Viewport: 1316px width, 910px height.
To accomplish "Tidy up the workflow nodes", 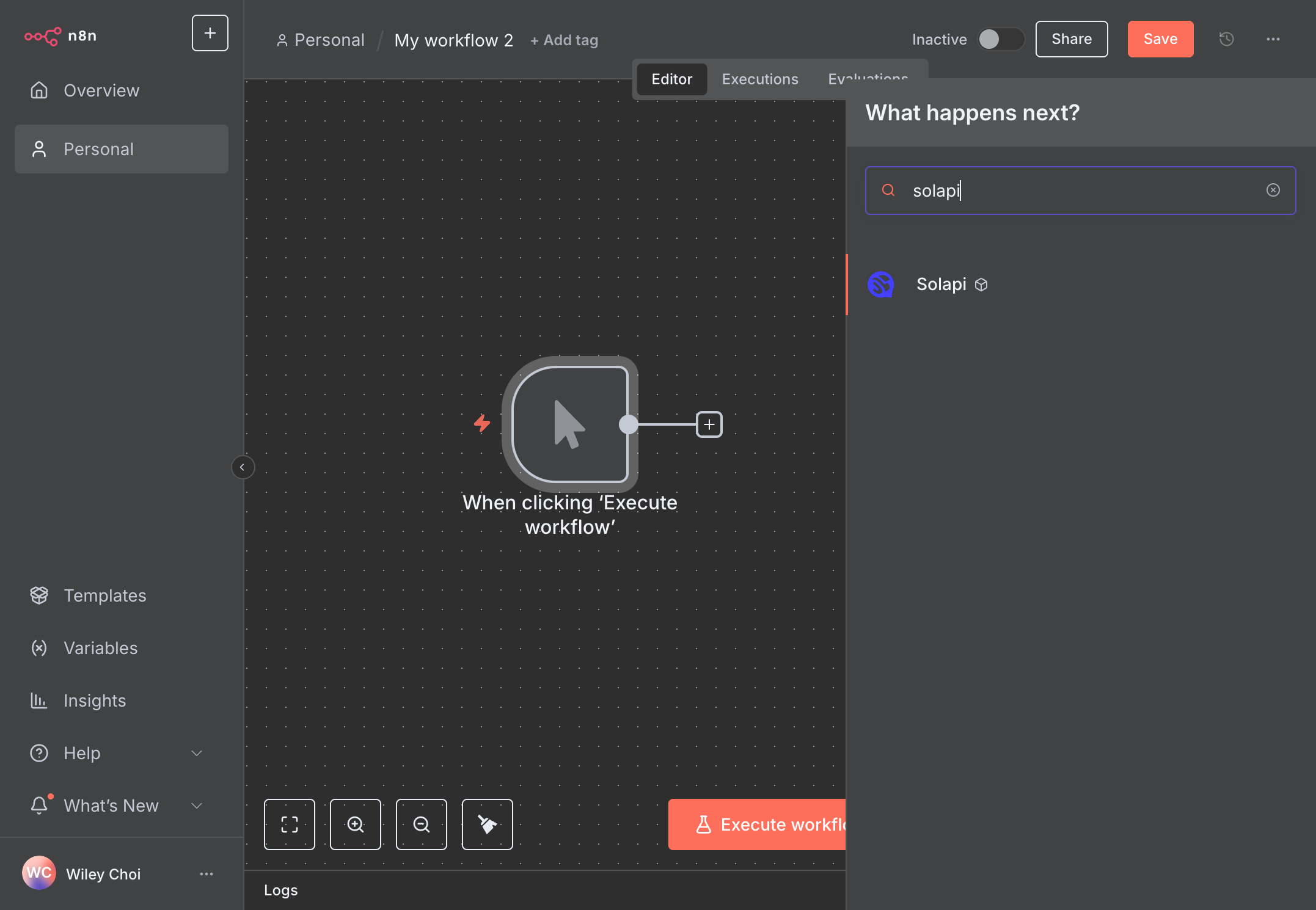I will click(x=488, y=824).
